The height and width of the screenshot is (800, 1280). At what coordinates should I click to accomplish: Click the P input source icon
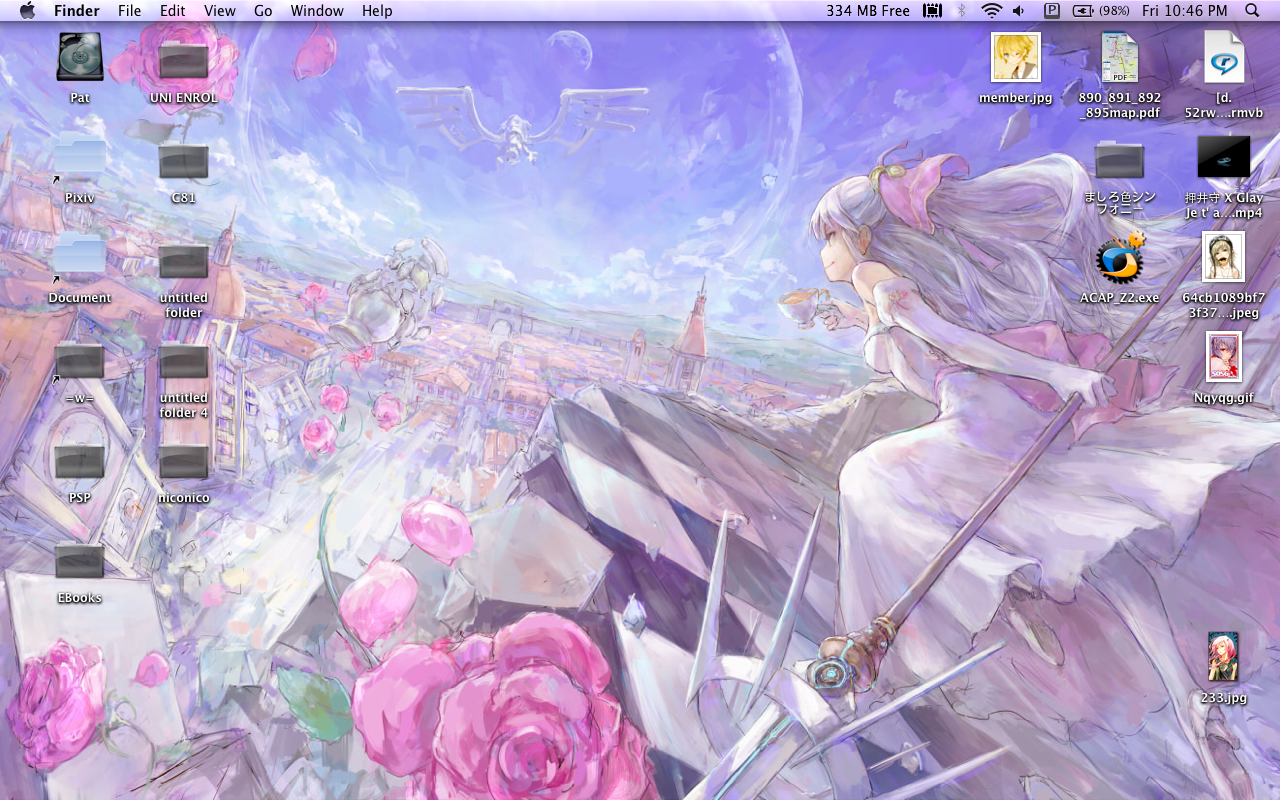pos(1052,11)
